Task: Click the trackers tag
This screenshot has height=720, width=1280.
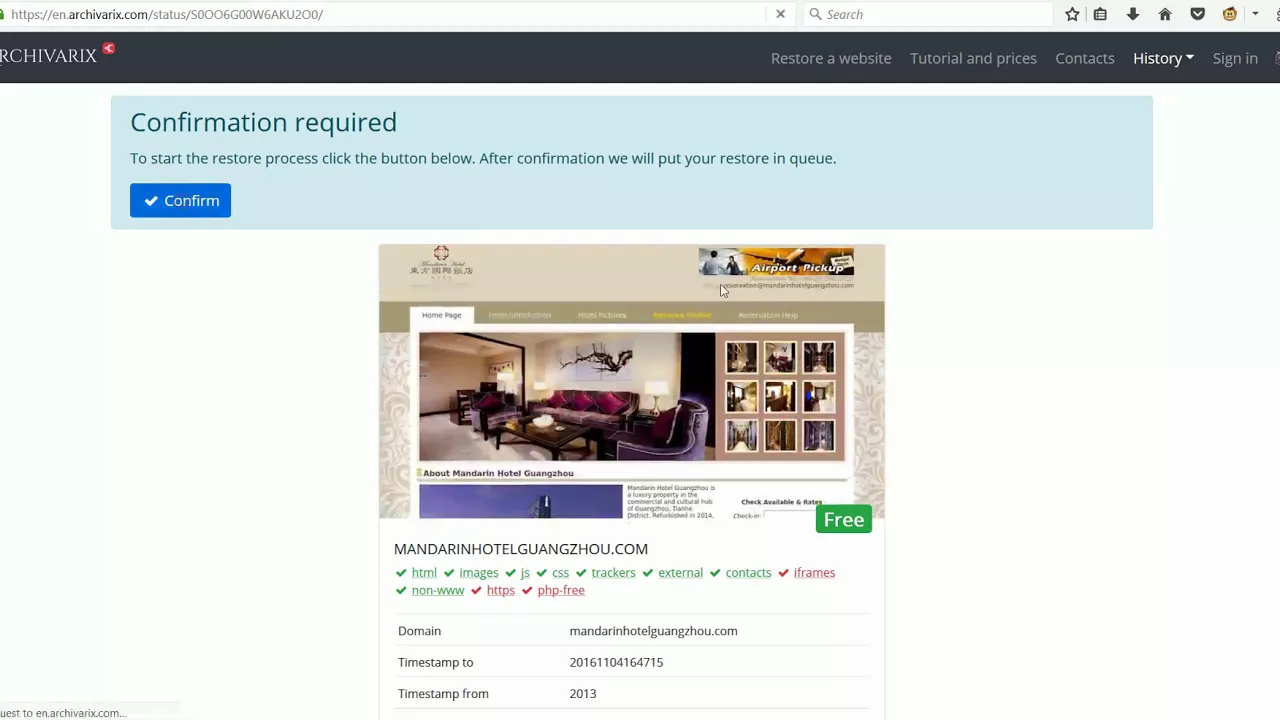Action: tap(613, 573)
